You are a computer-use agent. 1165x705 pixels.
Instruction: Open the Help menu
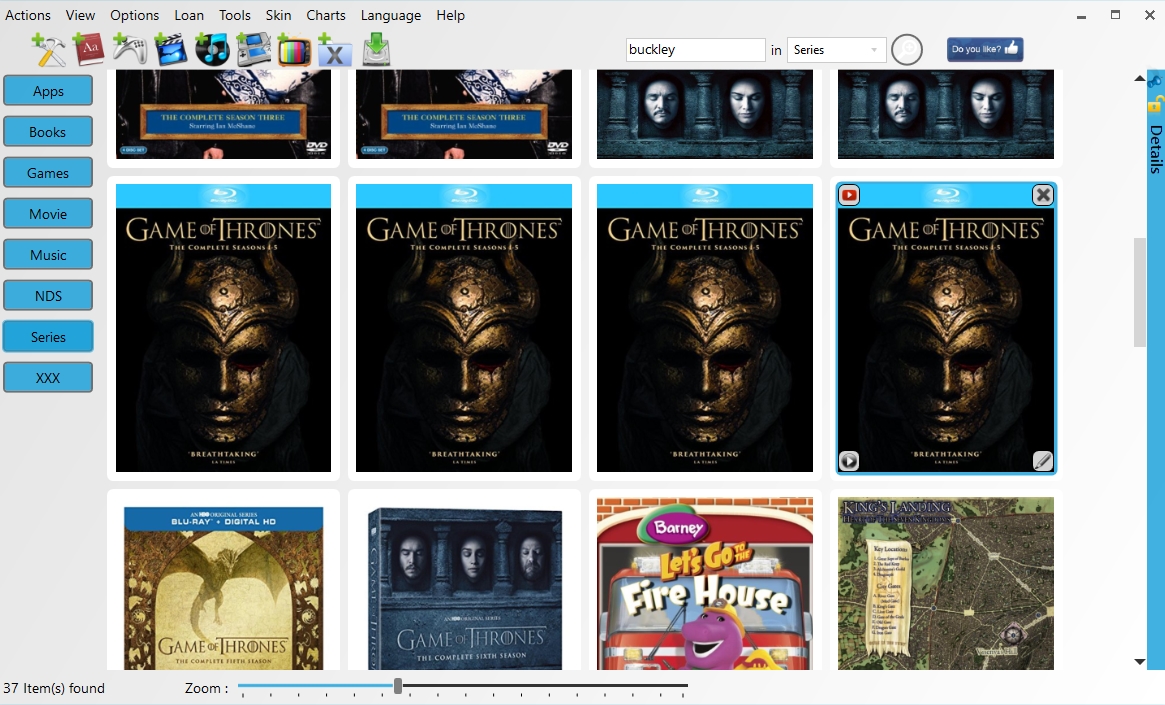pyautogui.click(x=450, y=15)
